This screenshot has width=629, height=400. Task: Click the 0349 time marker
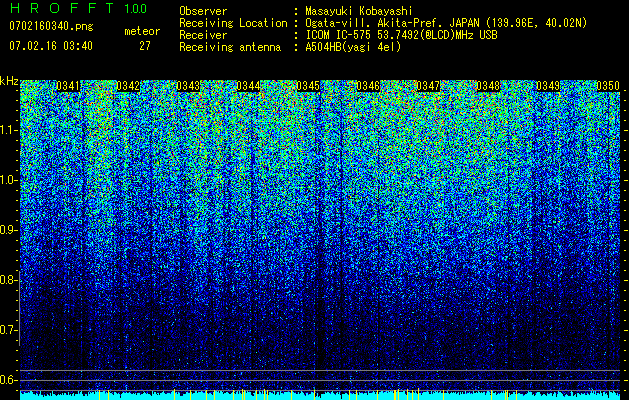coord(548,86)
